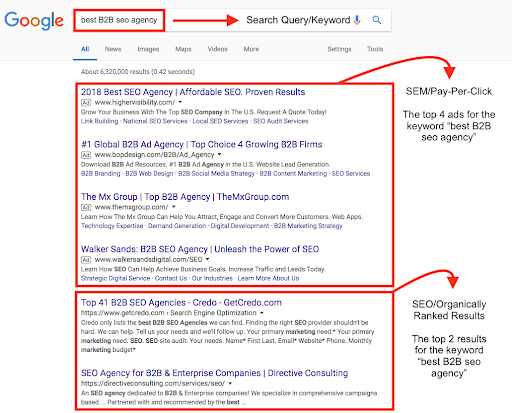Switch to the News tab
Viewport: 512px width, 413px height.
click(113, 49)
